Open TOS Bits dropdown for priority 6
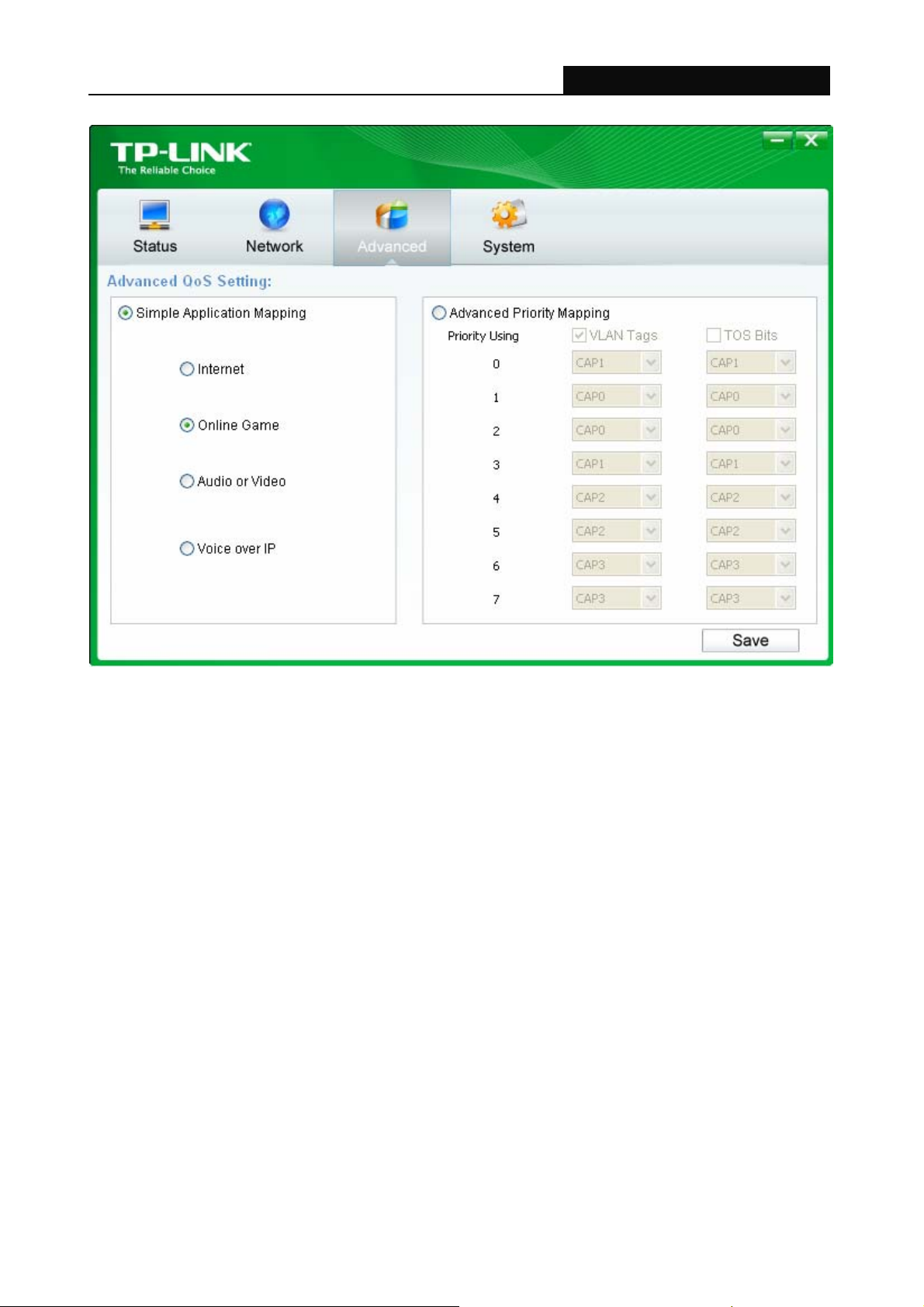The height and width of the screenshot is (1307, 924). tap(751, 565)
